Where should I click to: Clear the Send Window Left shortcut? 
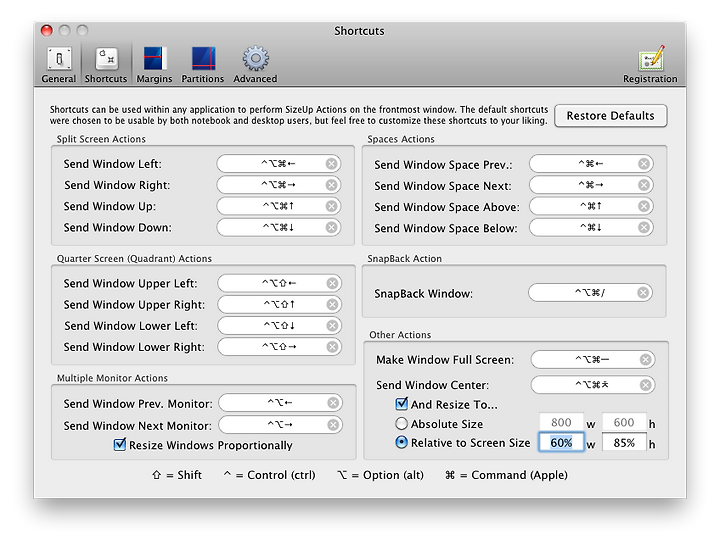(332, 164)
